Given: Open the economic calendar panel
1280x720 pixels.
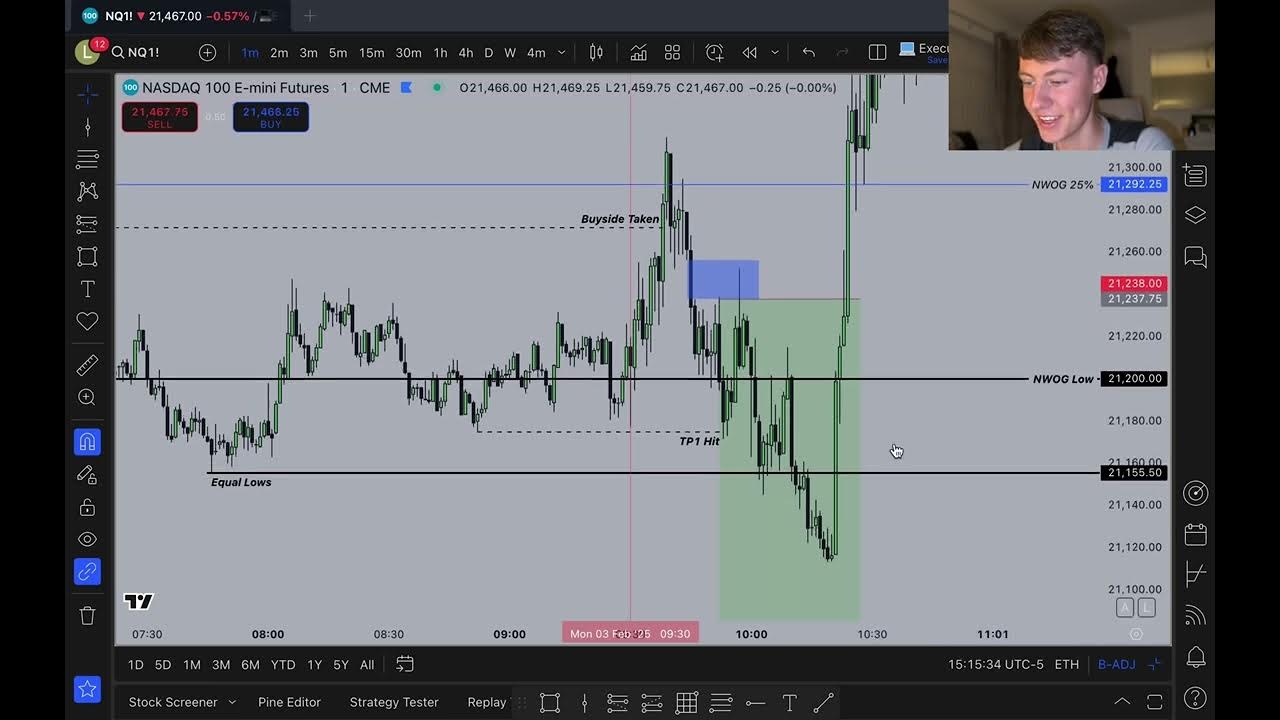Looking at the screenshot, I should pyautogui.click(x=1195, y=534).
